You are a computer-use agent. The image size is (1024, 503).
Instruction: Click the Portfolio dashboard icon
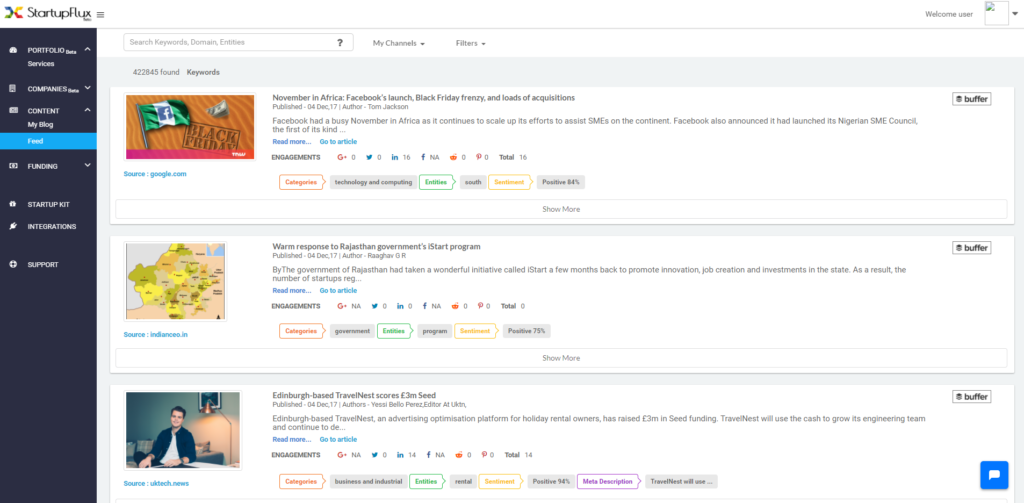tap(13, 50)
